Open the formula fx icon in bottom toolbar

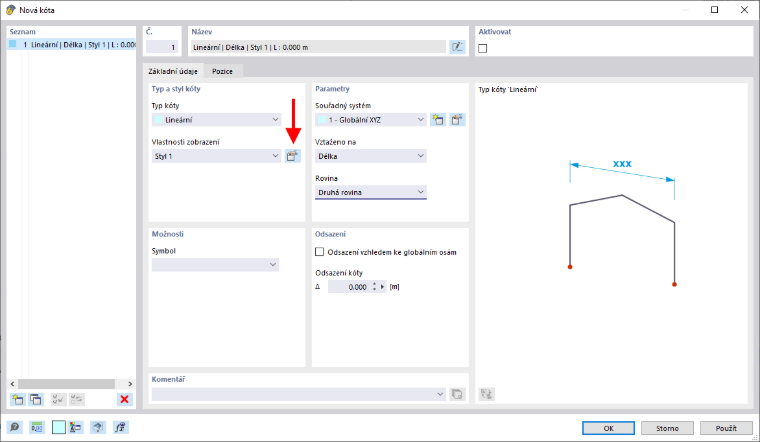(x=120, y=427)
